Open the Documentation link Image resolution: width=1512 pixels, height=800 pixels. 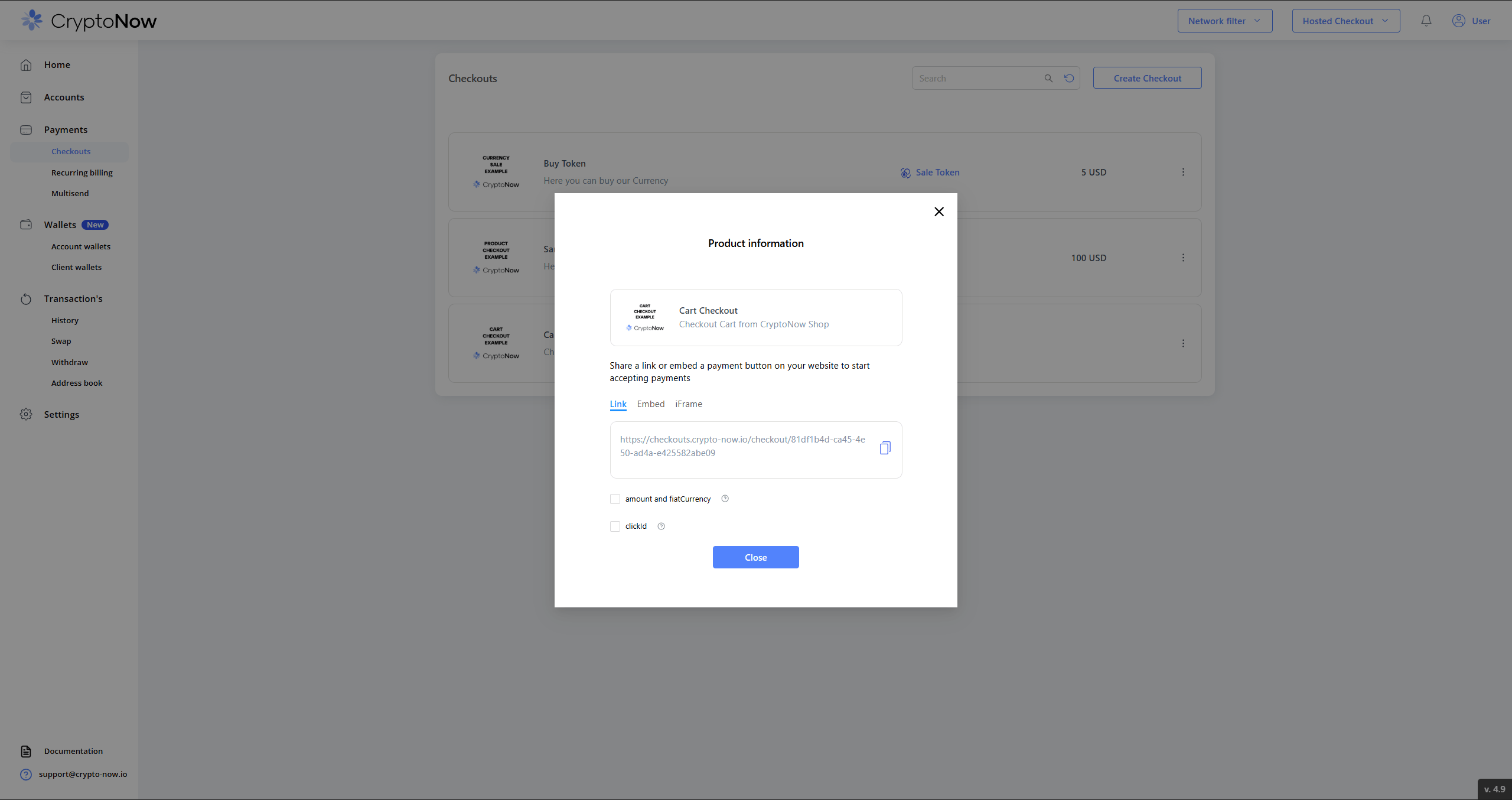coord(73,751)
